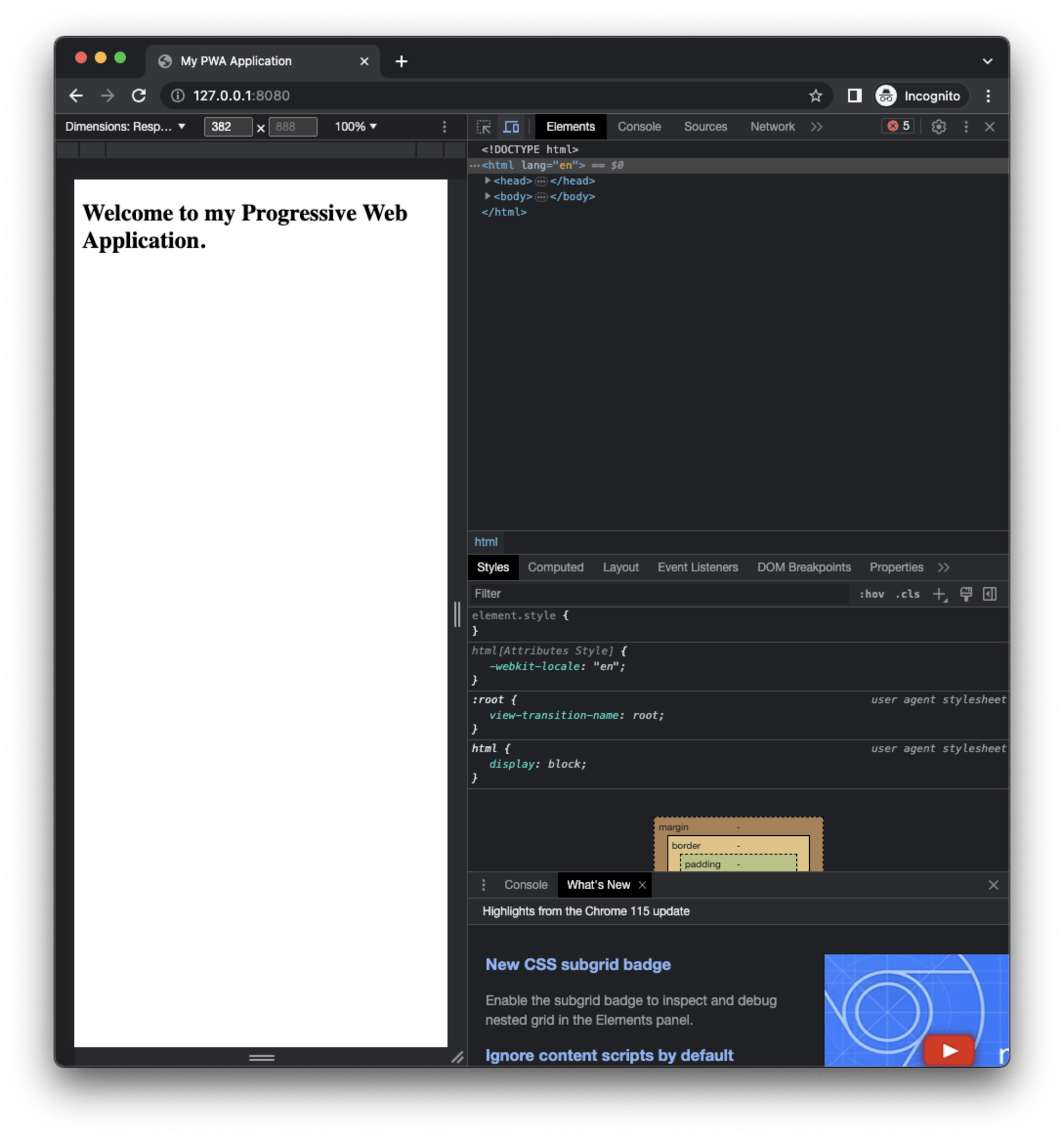Image resolution: width=1064 pixels, height=1139 pixels.
Task: Toggle the device toolbar icon
Action: tap(511, 127)
